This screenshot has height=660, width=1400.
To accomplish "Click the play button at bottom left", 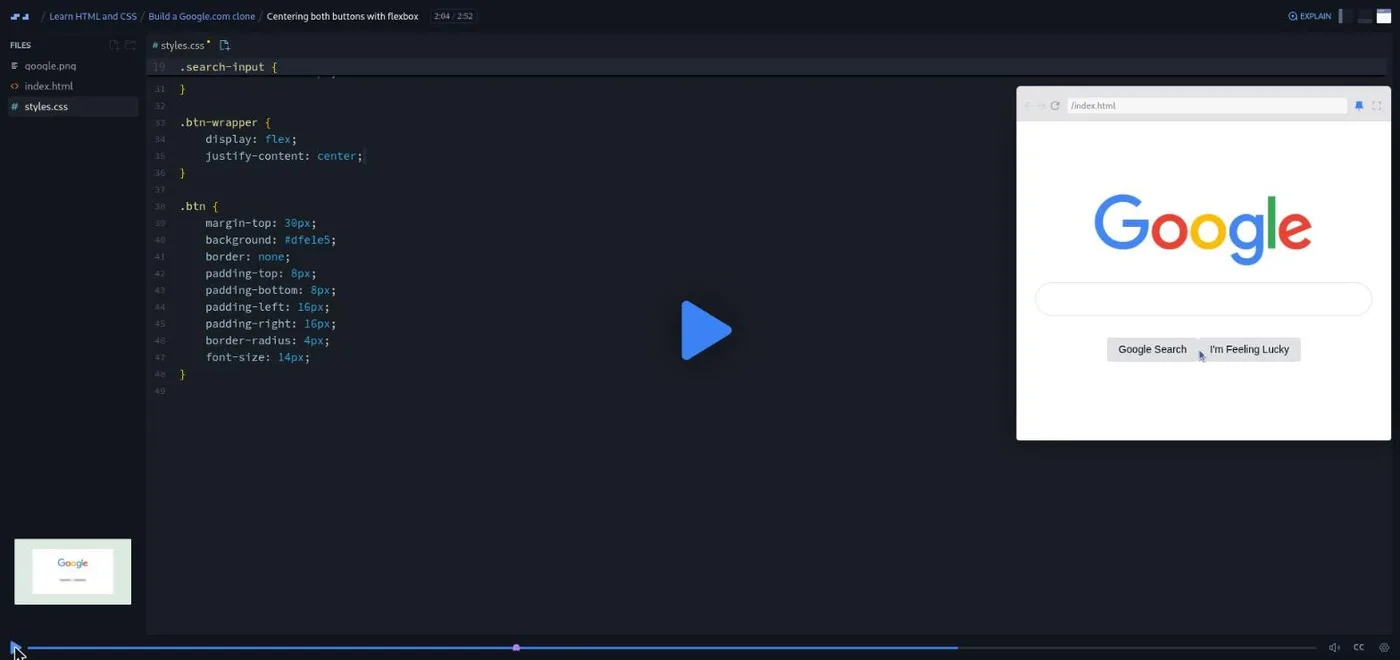I will pyautogui.click(x=15, y=647).
